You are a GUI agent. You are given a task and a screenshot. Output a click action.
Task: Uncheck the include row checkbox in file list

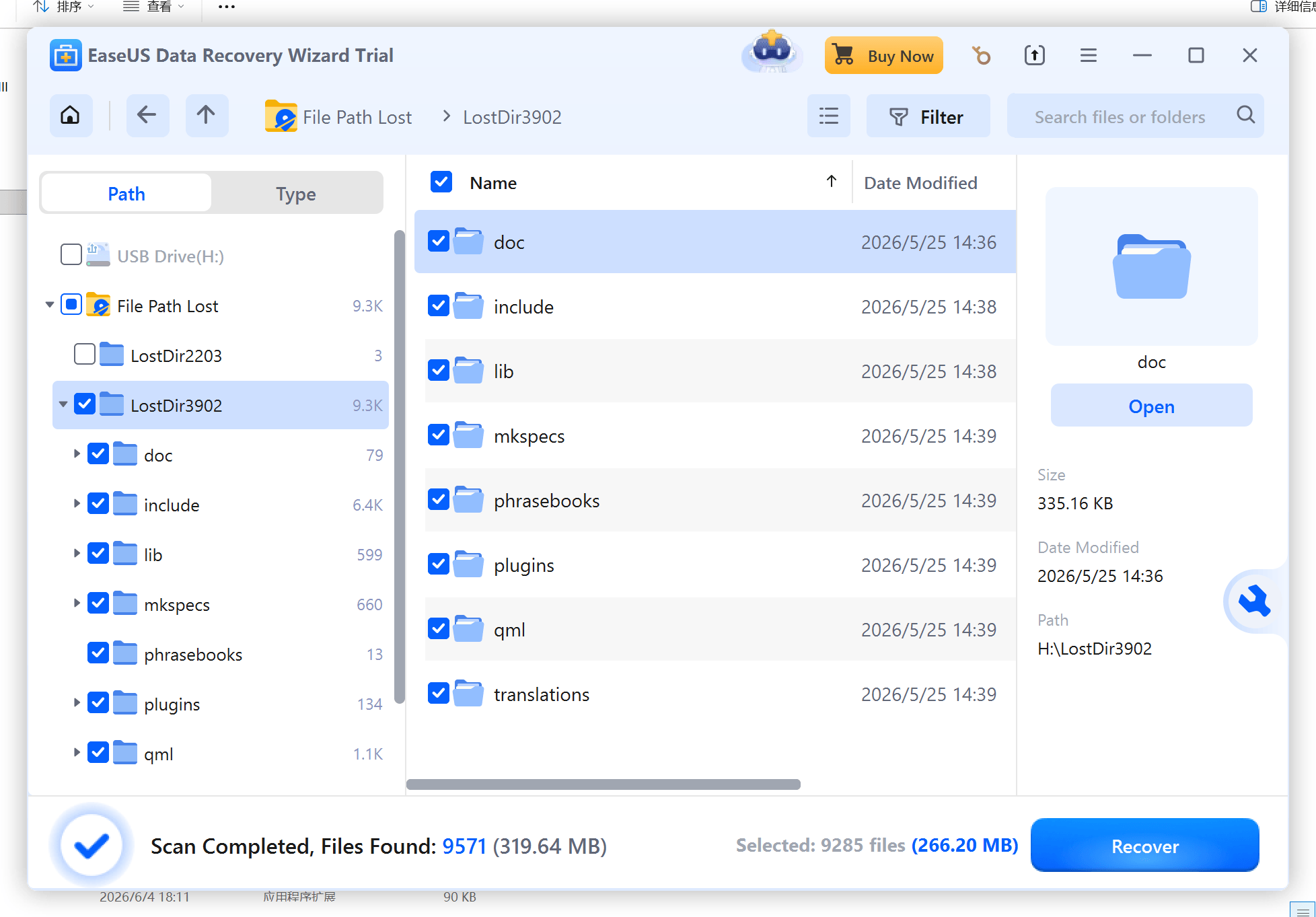coord(439,305)
